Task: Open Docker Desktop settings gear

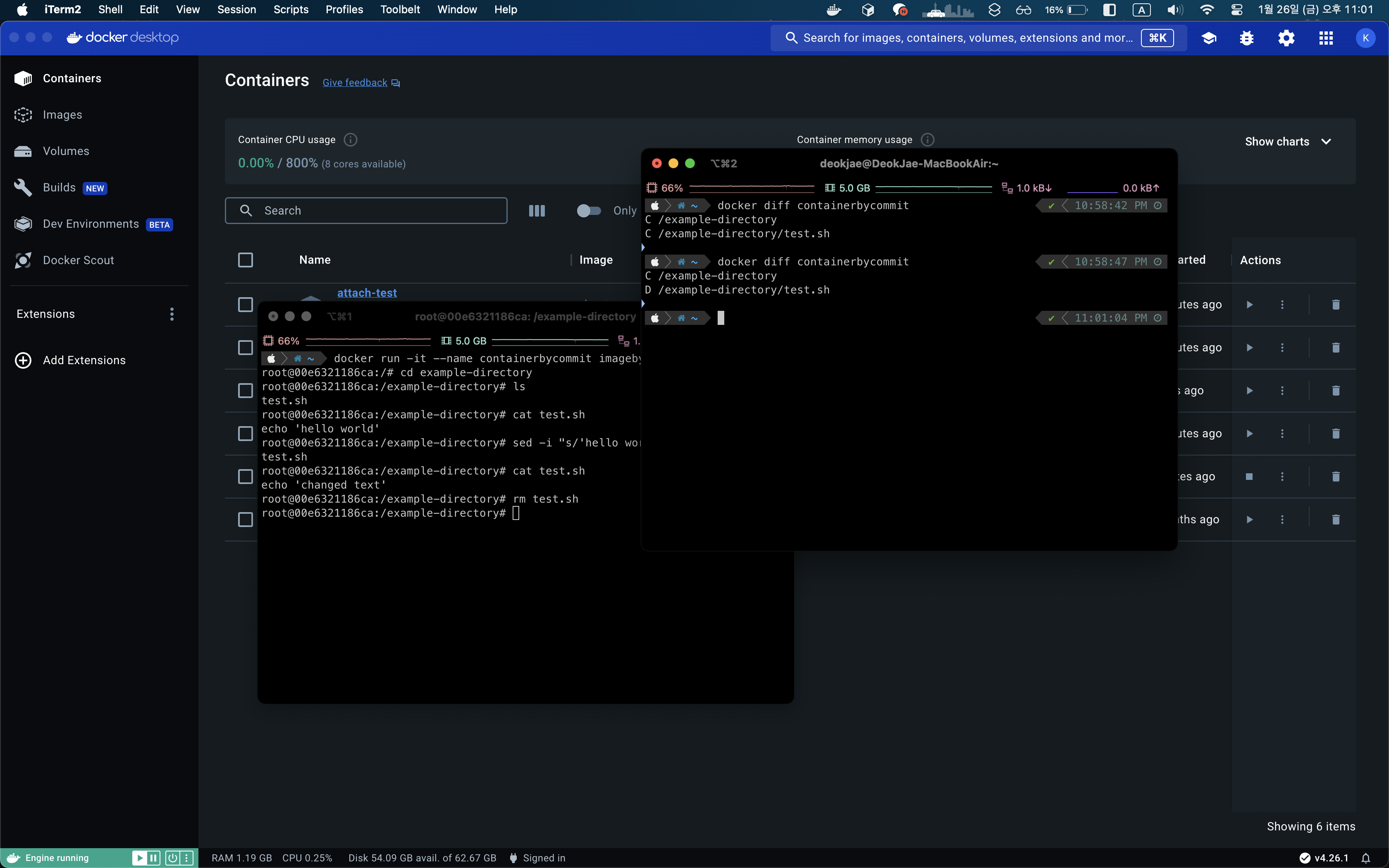Action: [1286, 38]
